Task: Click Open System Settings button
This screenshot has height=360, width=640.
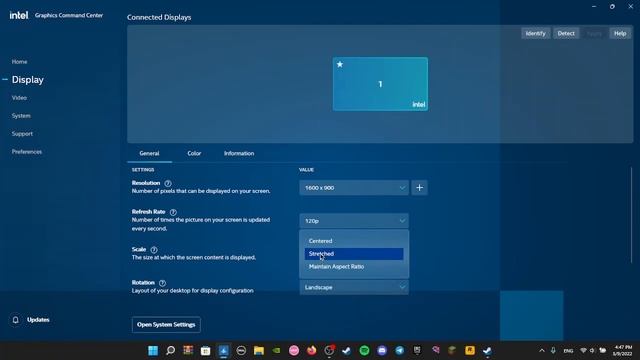Action: click(166, 325)
